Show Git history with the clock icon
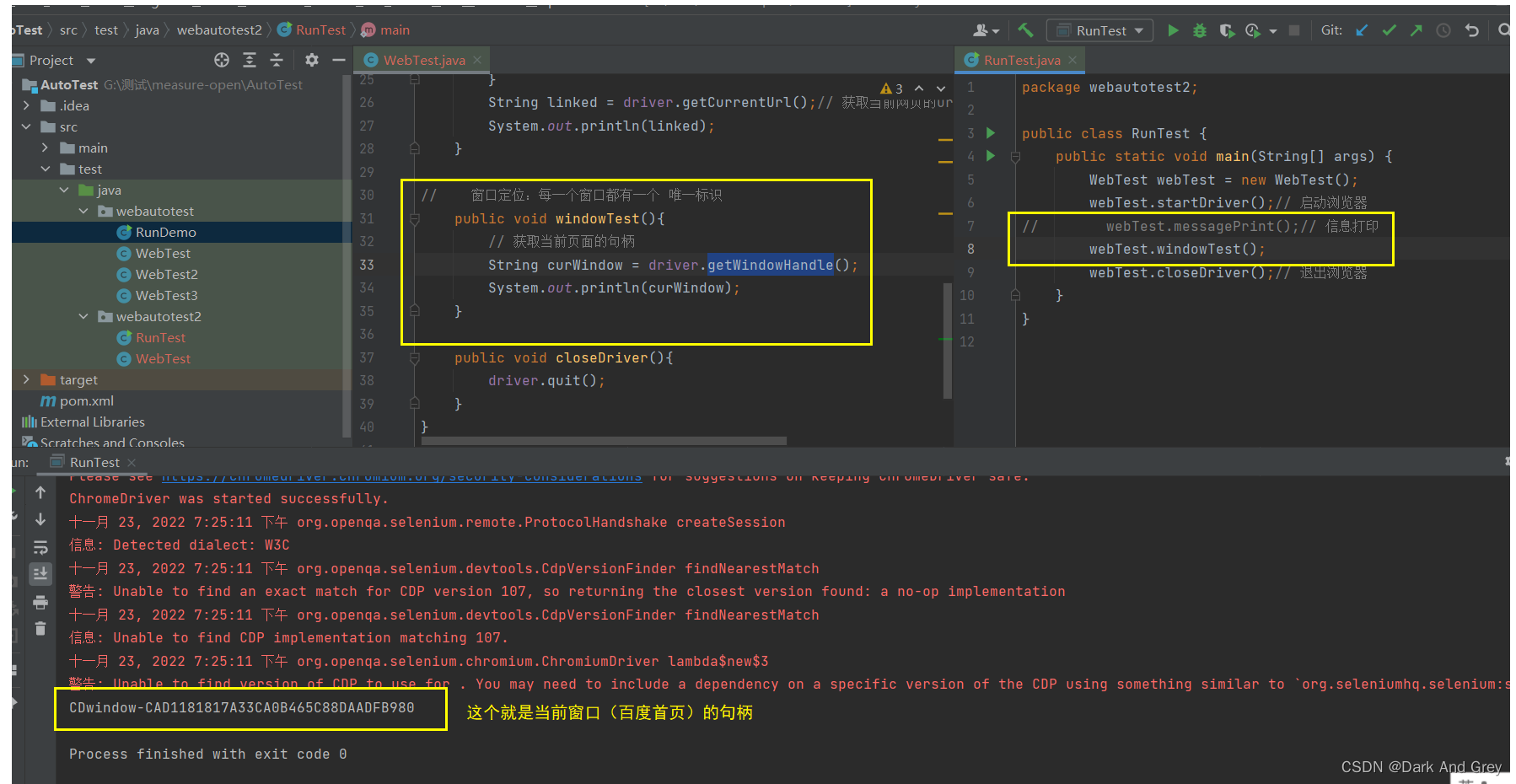 click(x=1443, y=30)
